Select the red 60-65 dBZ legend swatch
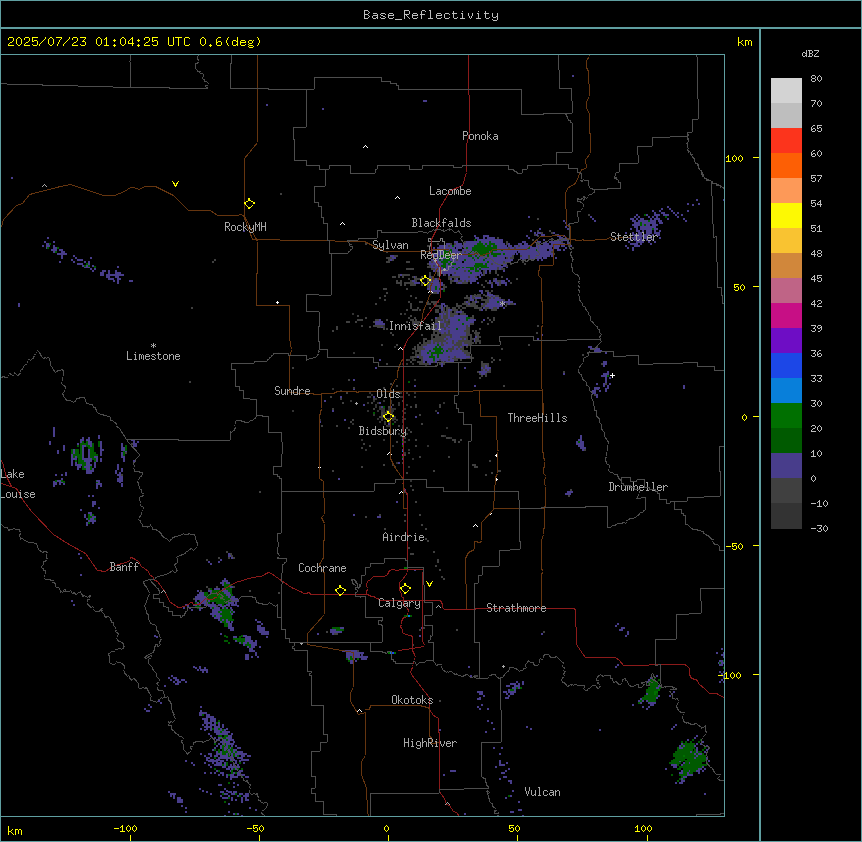Image resolution: width=862 pixels, height=842 pixels. tap(786, 141)
